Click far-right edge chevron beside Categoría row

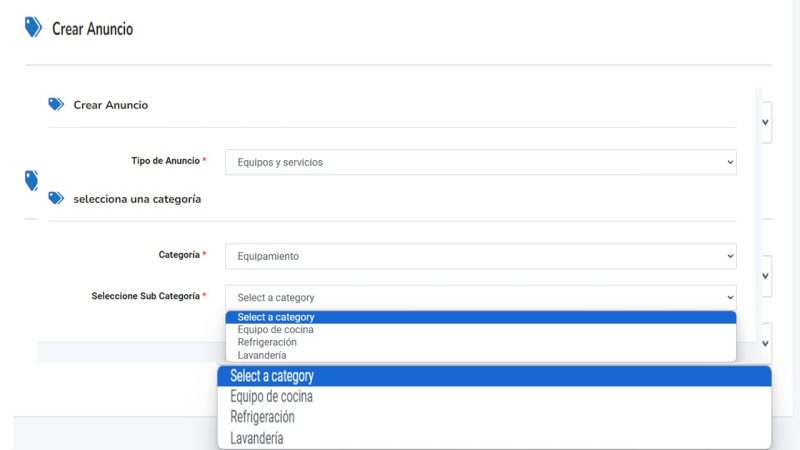pos(765,275)
